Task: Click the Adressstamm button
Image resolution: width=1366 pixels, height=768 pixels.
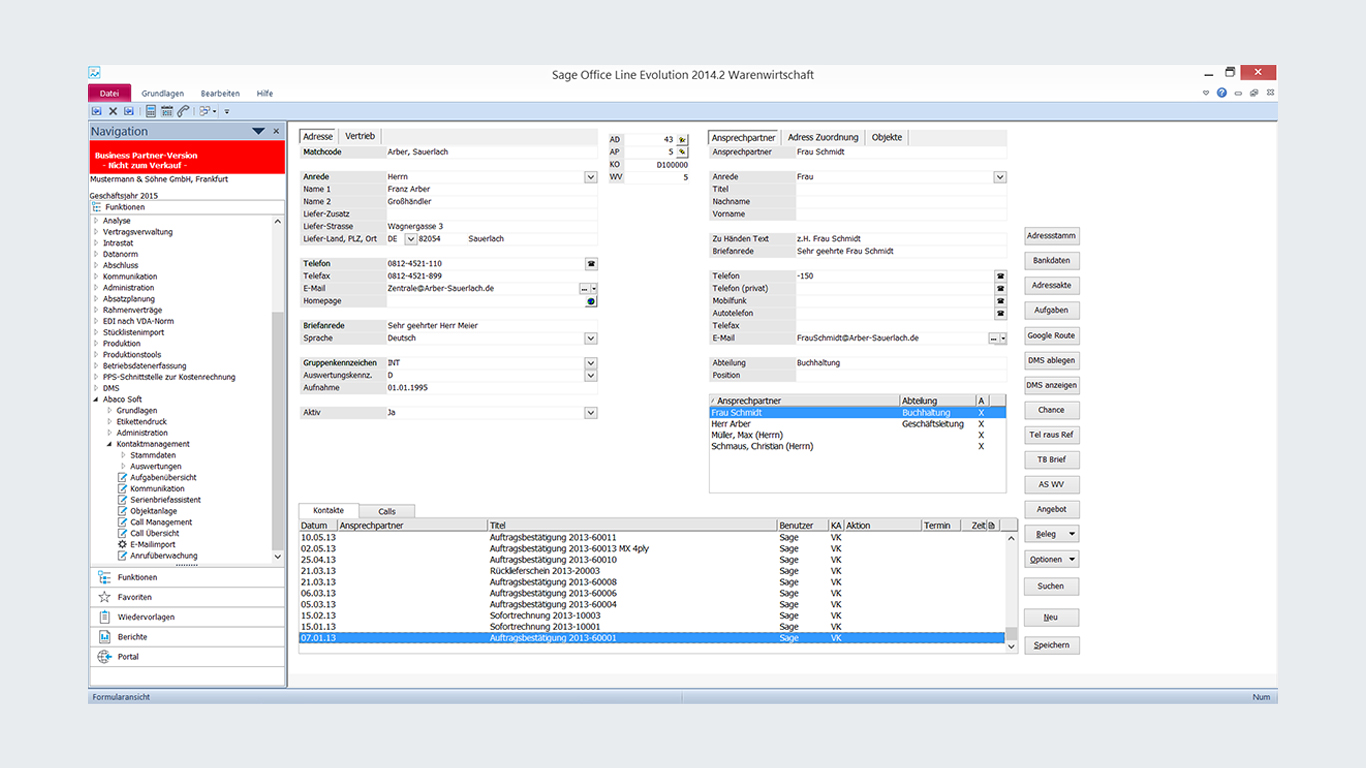Action: click(x=1052, y=236)
